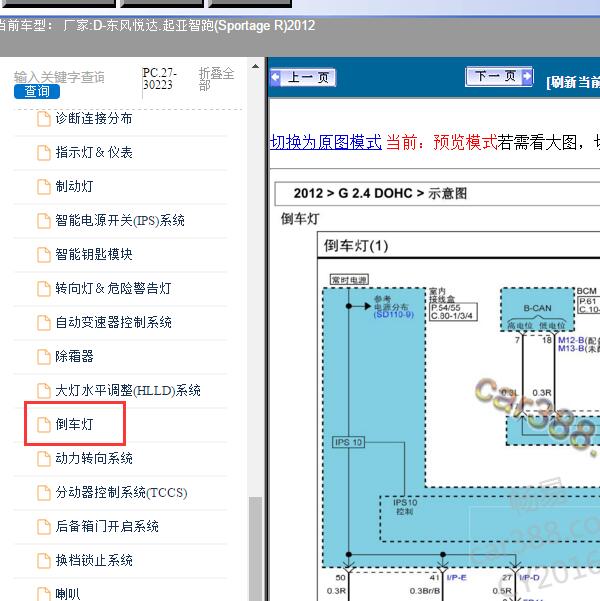Image resolution: width=600 pixels, height=601 pixels.
Task: Select 制动灯 in the list
Action: point(74,186)
